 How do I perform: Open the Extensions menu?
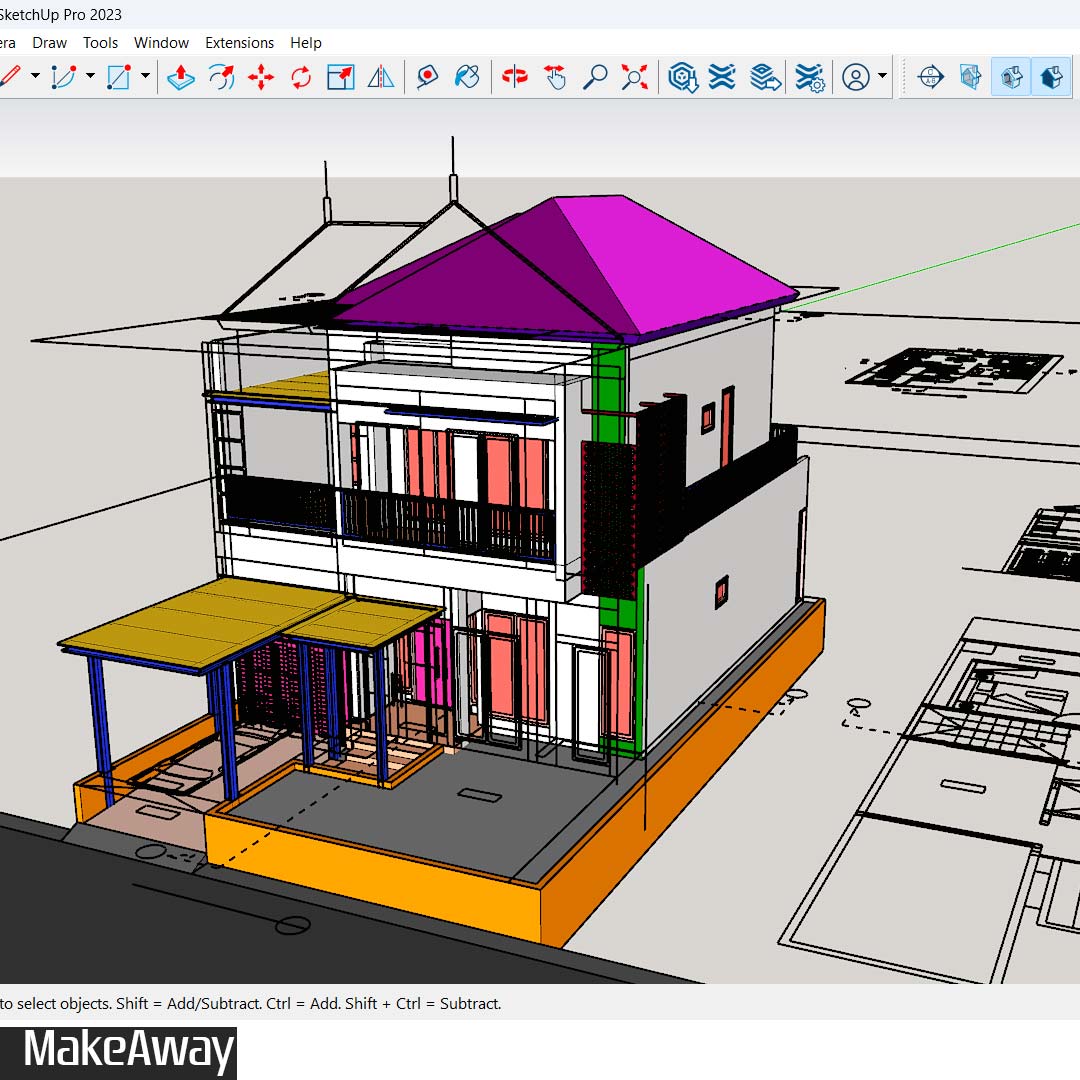click(x=239, y=43)
